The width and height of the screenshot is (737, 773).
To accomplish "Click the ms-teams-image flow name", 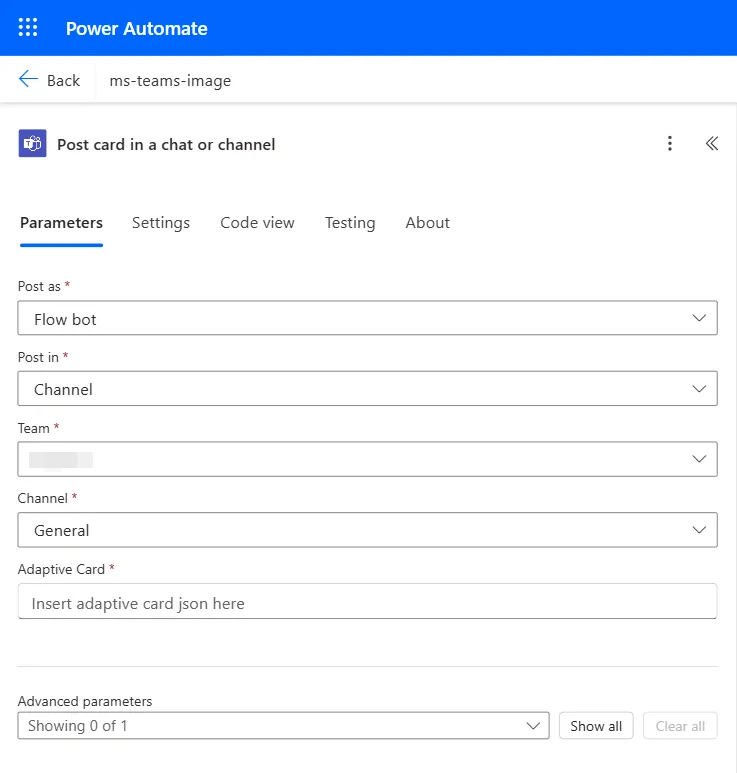I will pyautogui.click(x=170, y=80).
